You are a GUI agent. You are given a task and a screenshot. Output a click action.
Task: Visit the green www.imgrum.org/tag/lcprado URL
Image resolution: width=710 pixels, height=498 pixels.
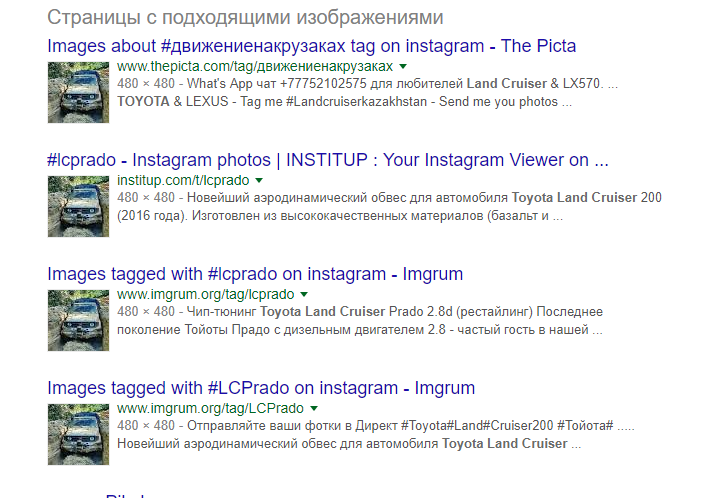coord(206,295)
